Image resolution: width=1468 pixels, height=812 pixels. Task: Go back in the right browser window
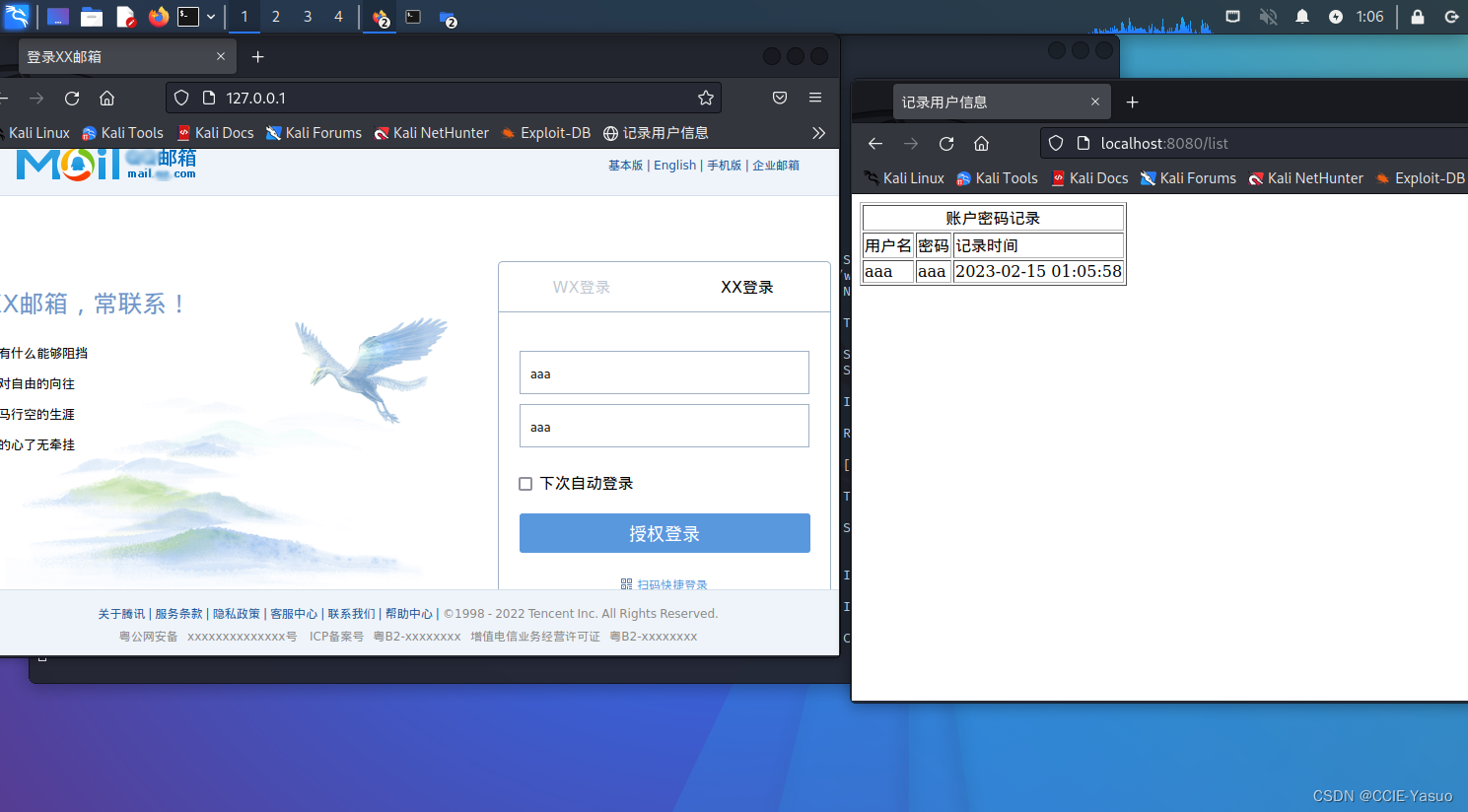[x=875, y=143]
